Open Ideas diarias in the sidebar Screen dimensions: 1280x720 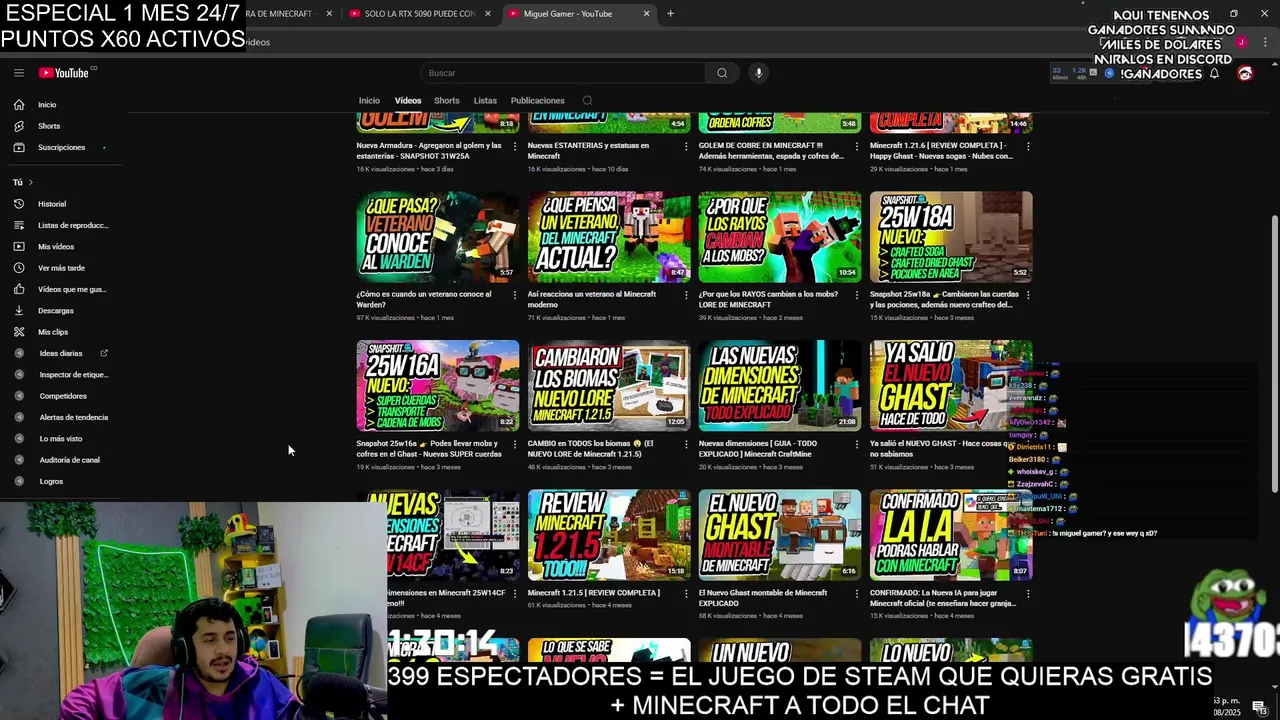(62, 353)
